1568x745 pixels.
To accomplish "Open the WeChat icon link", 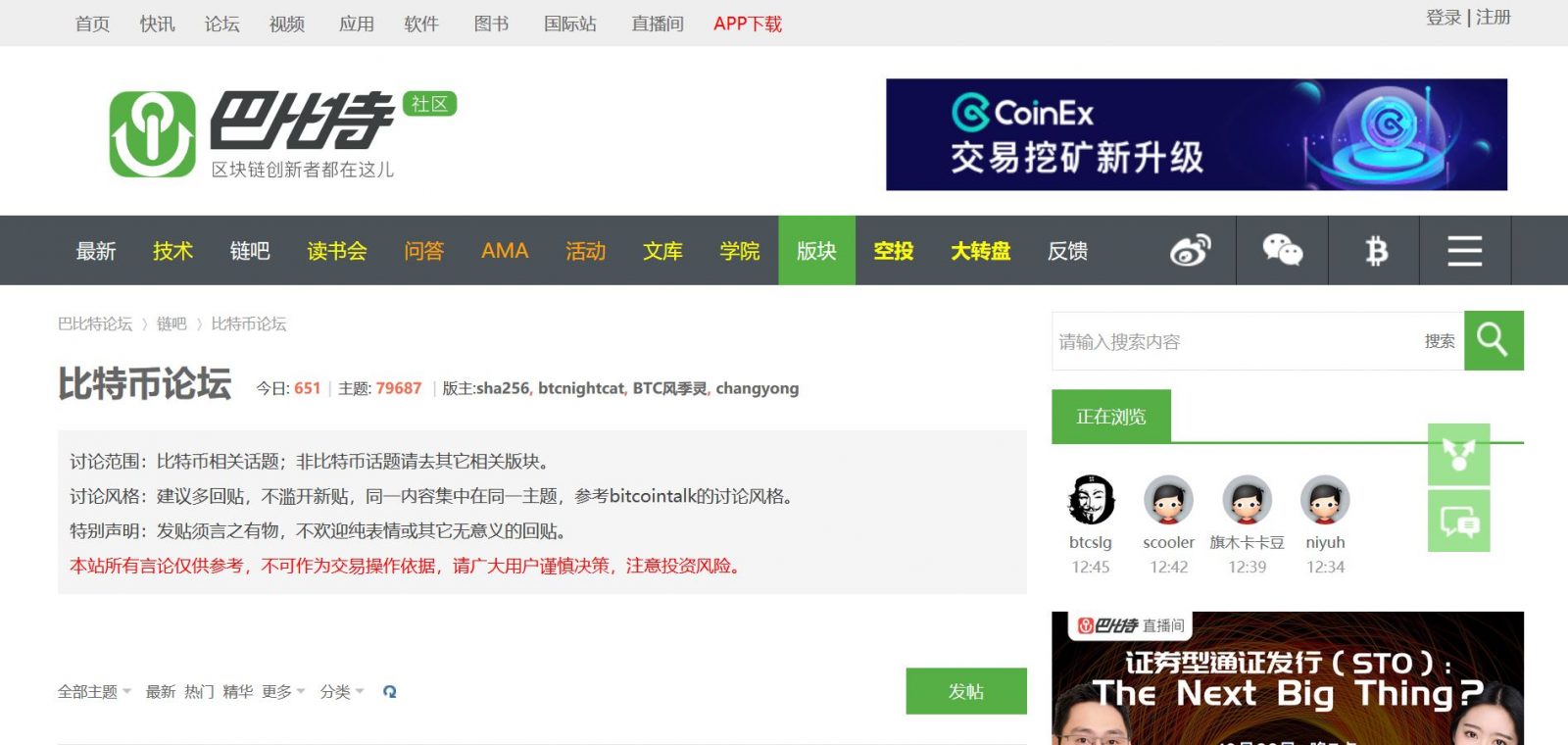I will (1282, 251).
